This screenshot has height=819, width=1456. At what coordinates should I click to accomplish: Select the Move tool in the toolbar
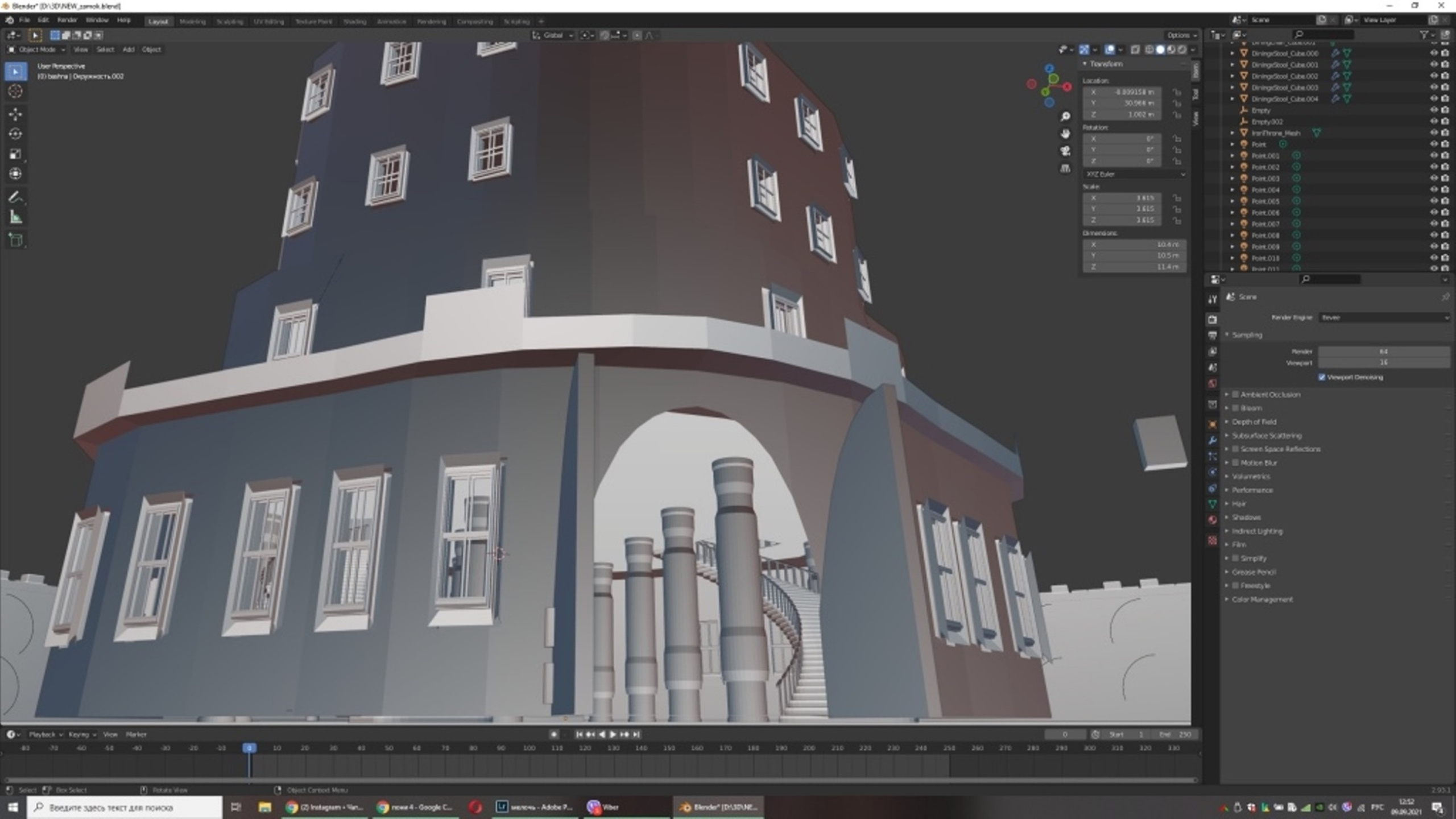[15, 114]
